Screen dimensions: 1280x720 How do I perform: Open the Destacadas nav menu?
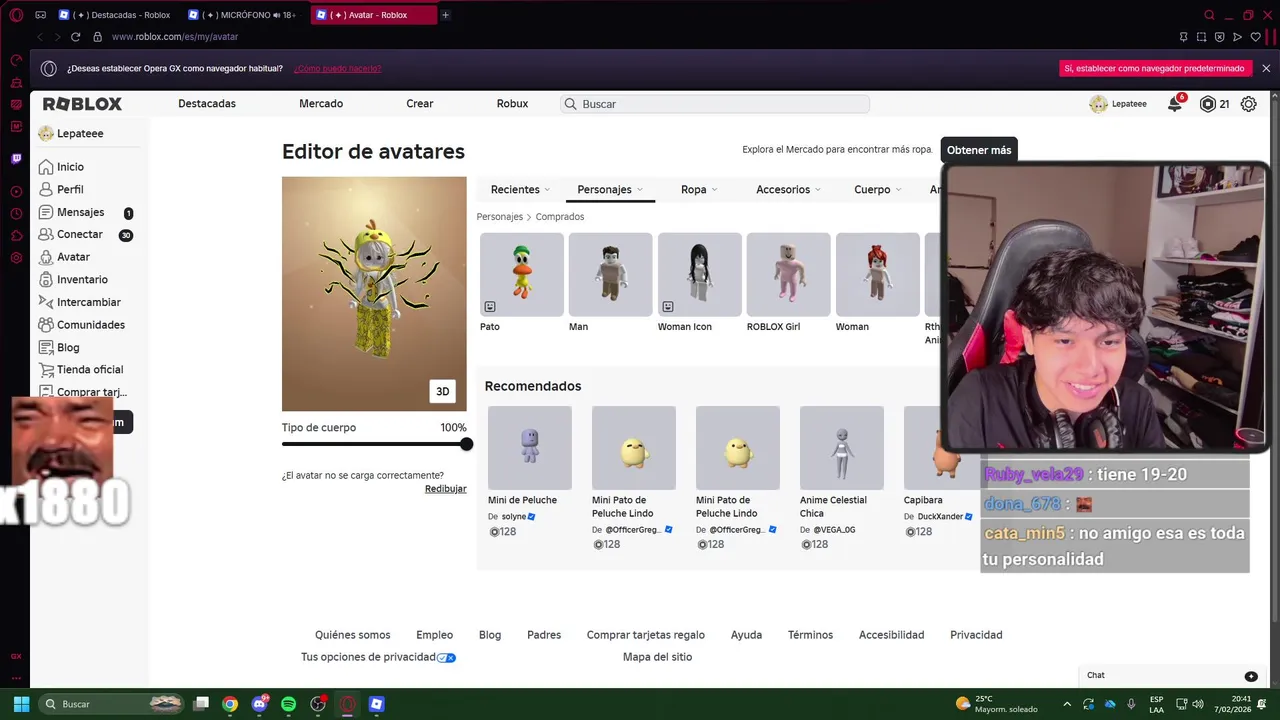[207, 104]
